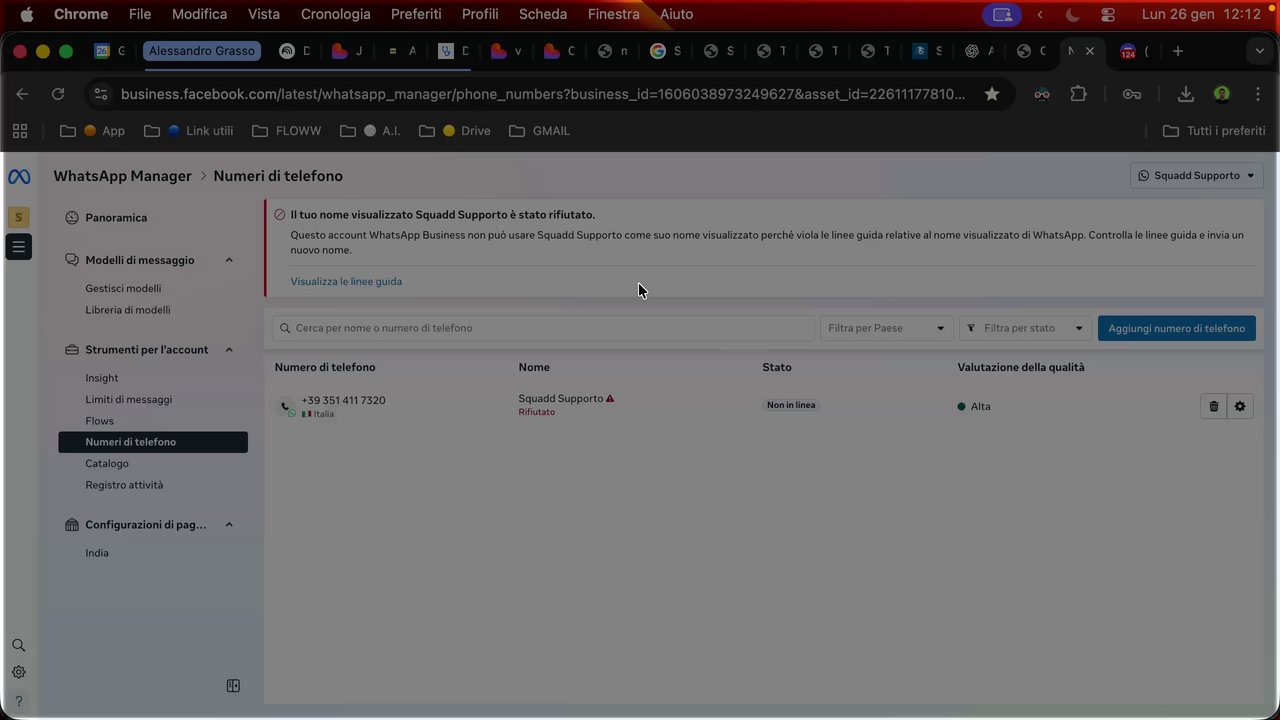Image resolution: width=1280 pixels, height=720 pixels.
Task: Open Chrome downloads icon
Action: point(1186,94)
